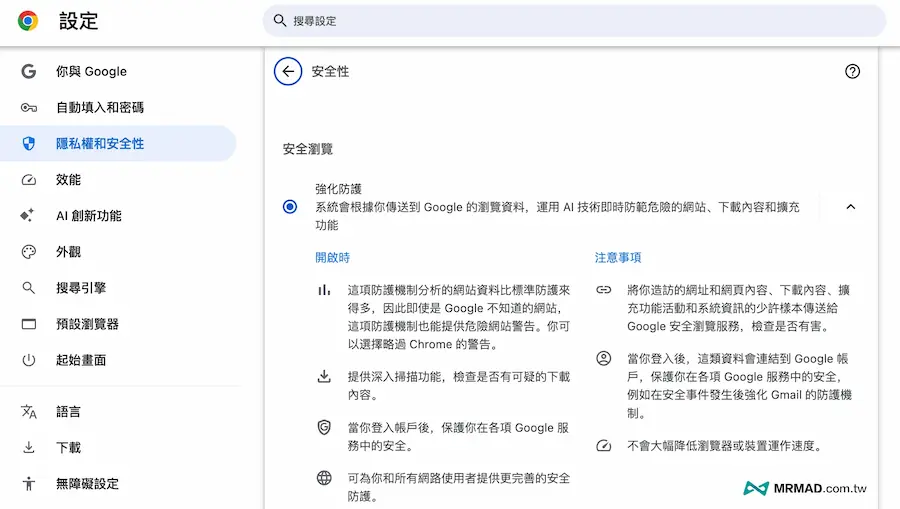Click the globe icon beside 可為你和所有網路使用者
900x509 pixels.
[x=324, y=477]
